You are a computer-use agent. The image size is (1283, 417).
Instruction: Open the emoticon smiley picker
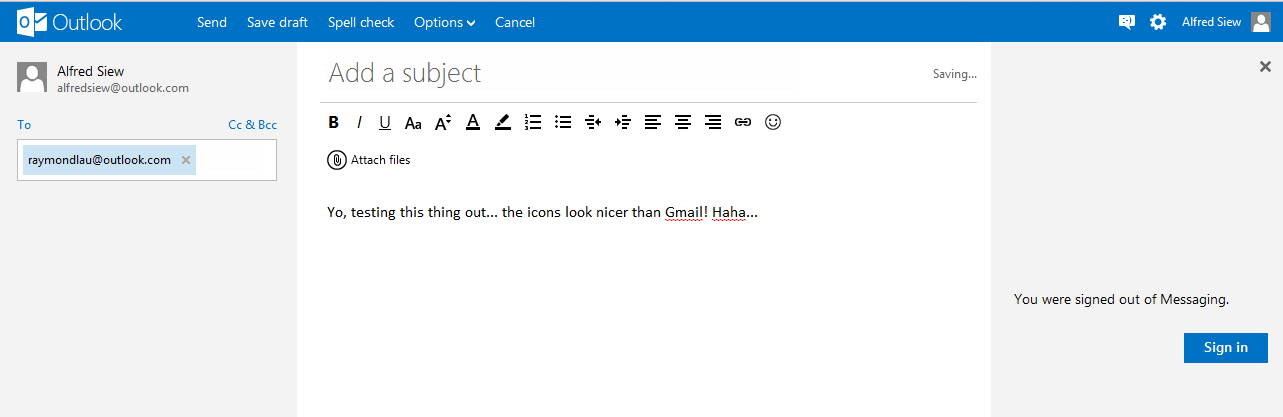click(x=772, y=122)
